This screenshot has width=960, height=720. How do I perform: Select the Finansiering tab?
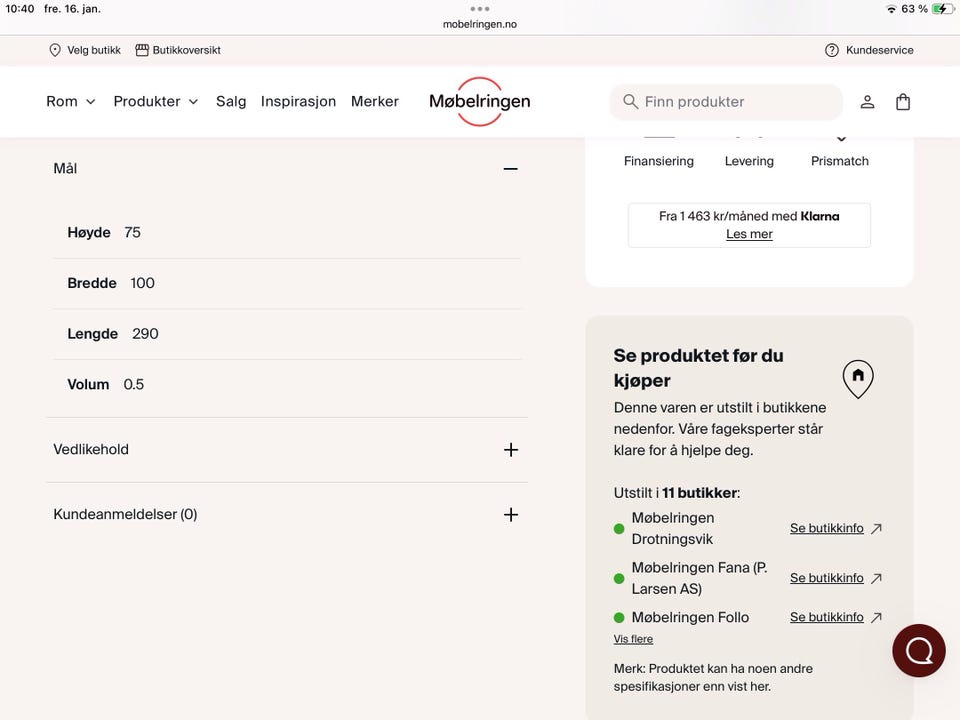coord(659,161)
